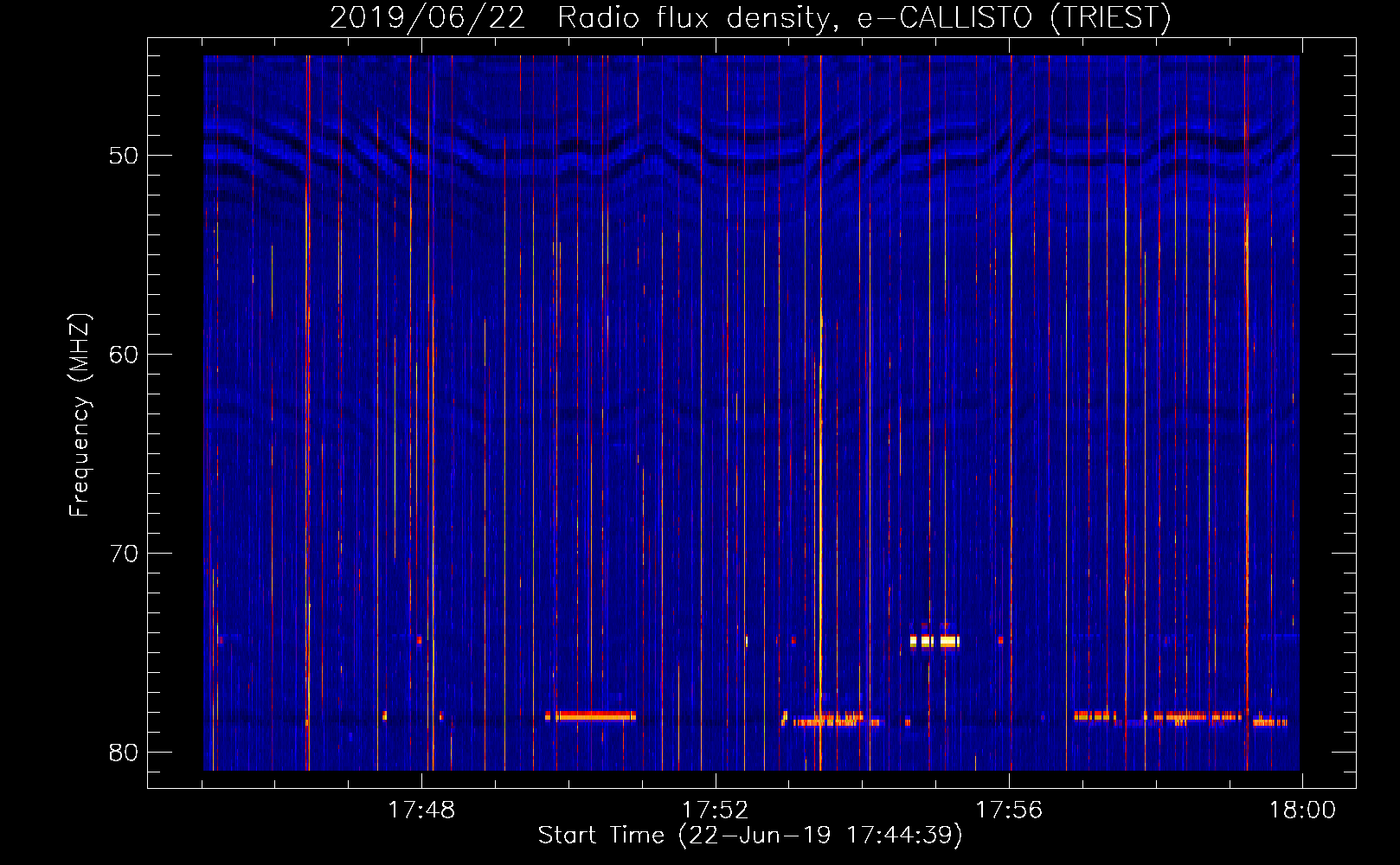Viewport: 1400px width, 865px height.
Task: Click the plot title 'Radio flux density, e-CALLISTO (TRIEST)'
Action: tap(864, 17)
